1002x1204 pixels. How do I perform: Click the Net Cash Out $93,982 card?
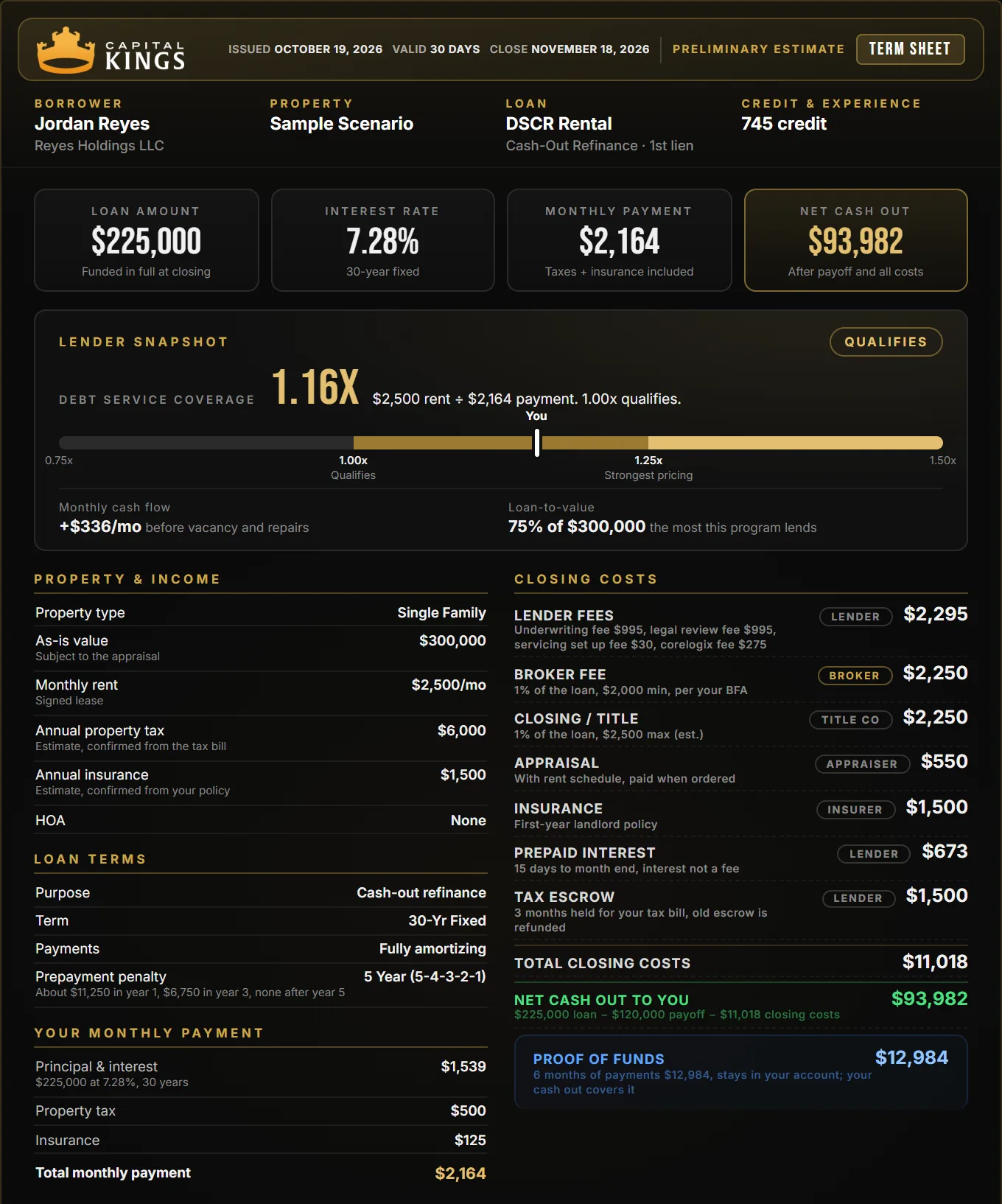(855, 240)
